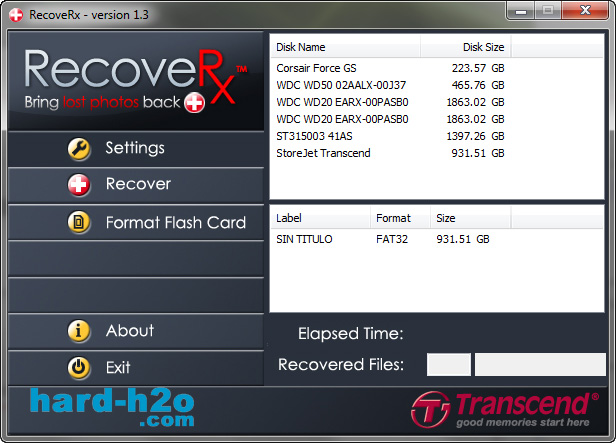Click the Recovered Files progress bar
This screenshot has width=616, height=443.
pyautogui.click(x=540, y=364)
